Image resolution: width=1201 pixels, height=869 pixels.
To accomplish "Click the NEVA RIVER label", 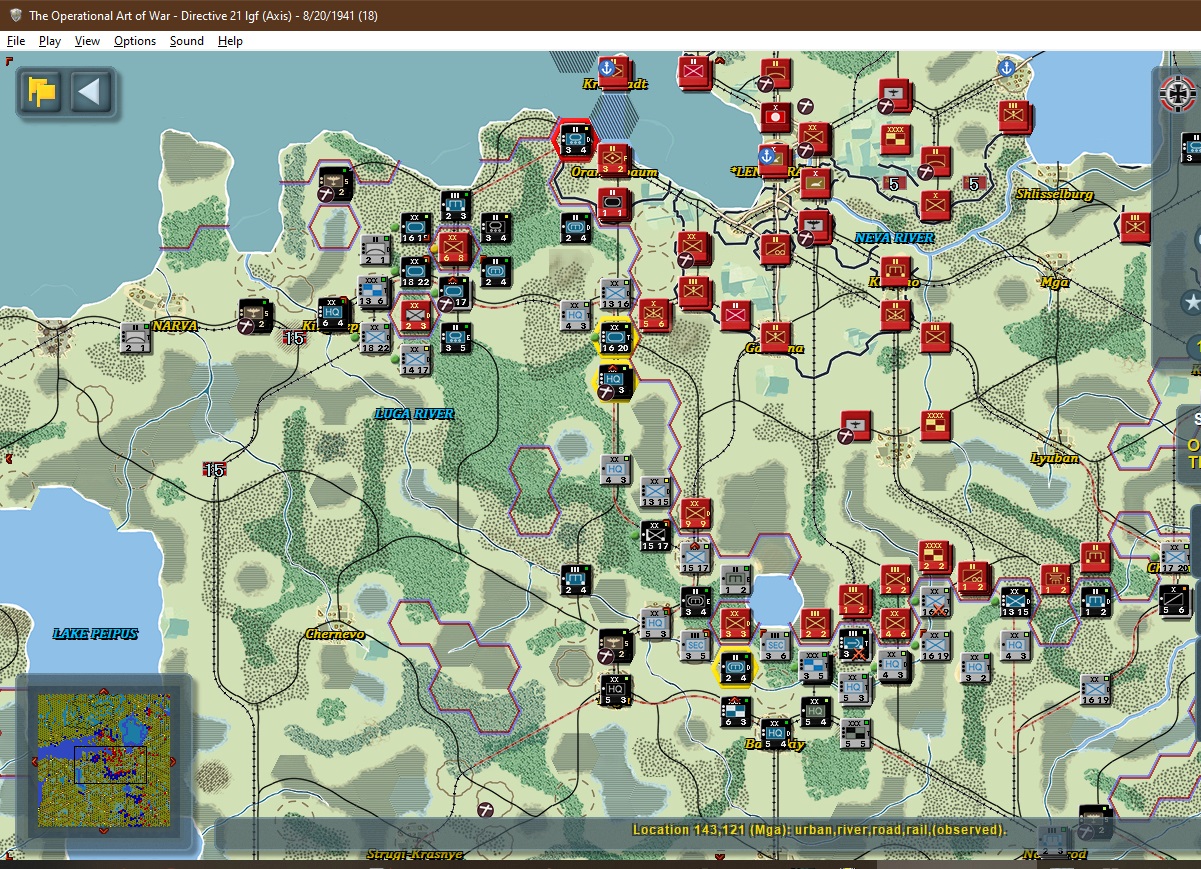I will point(895,238).
